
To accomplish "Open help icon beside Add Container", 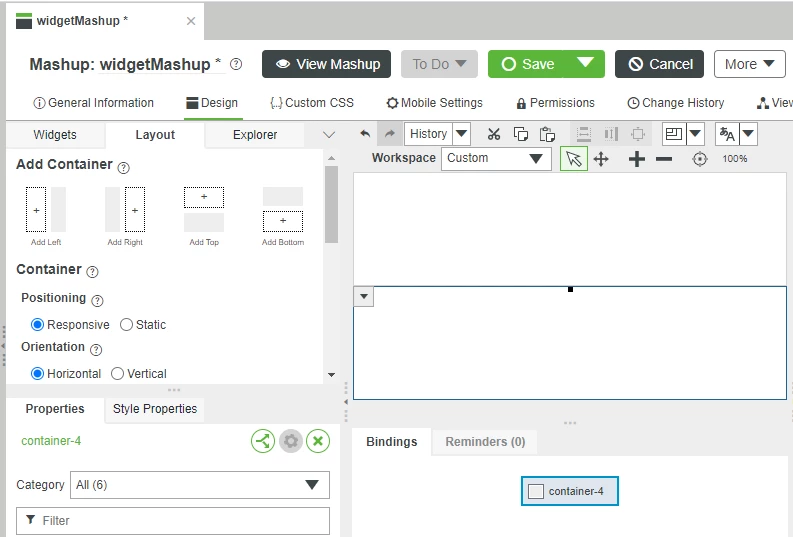I will [123, 167].
